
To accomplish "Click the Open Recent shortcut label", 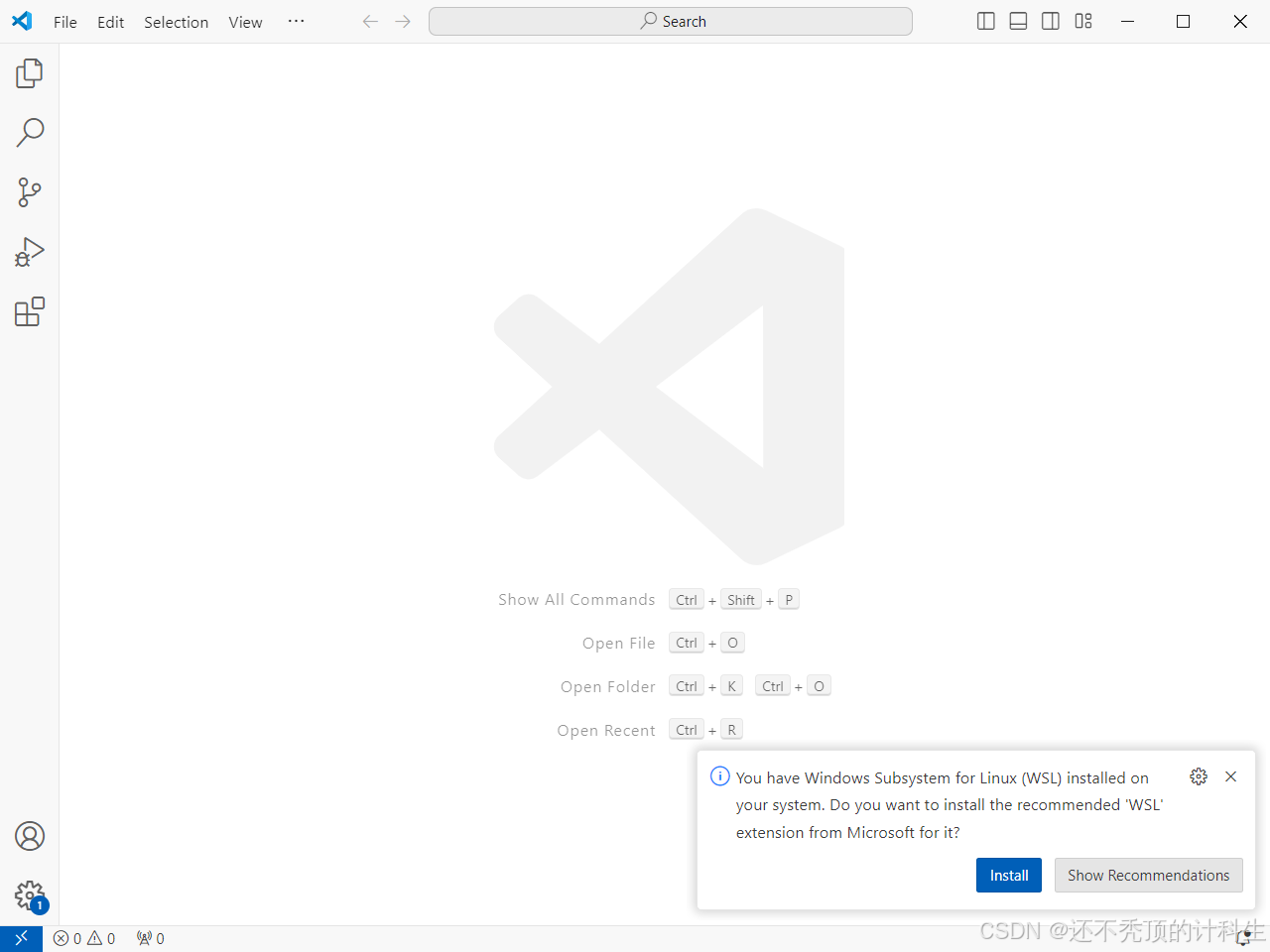I will click(x=606, y=731).
